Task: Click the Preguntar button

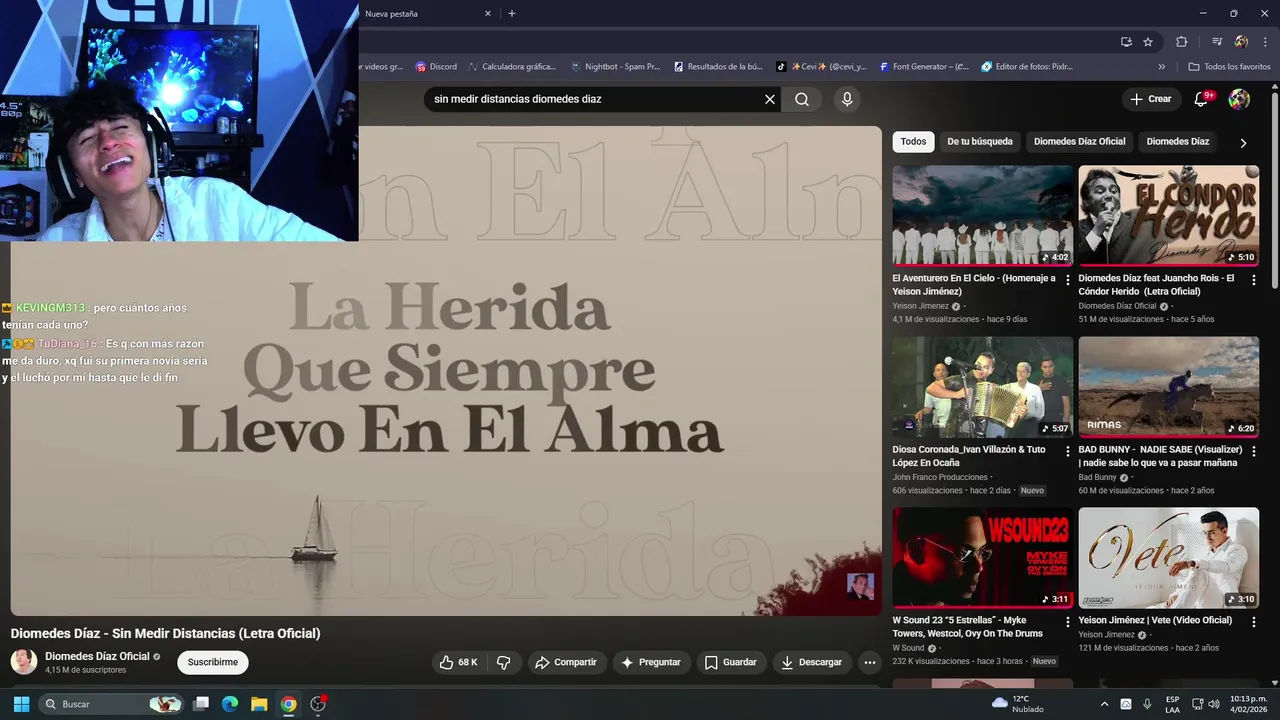Action: click(x=650, y=662)
